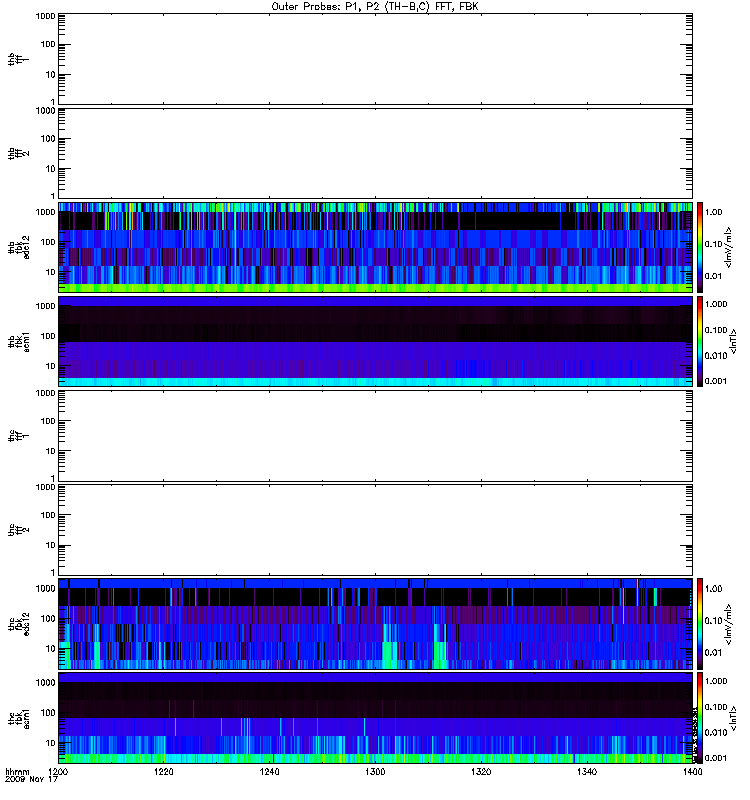Click the 10 y-axis label of thc fbk scm1 panel
This screenshot has height=800, width=750.
(x=51, y=743)
